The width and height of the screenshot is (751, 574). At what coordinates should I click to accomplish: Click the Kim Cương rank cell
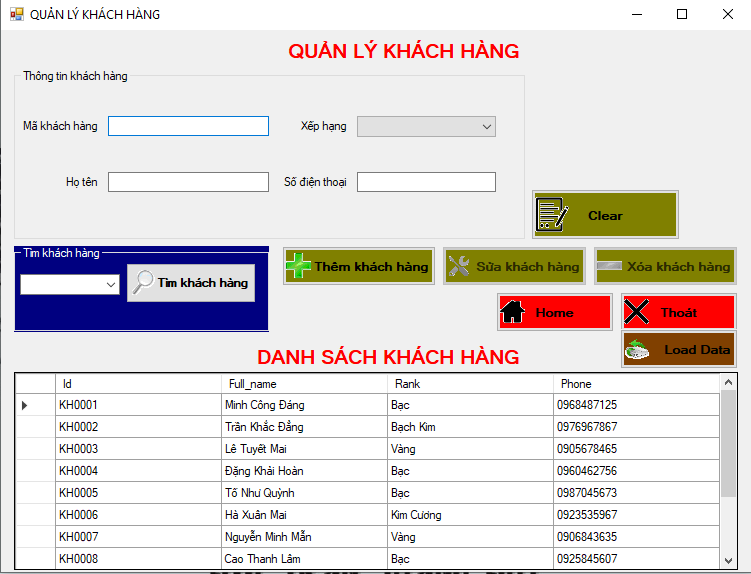pyautogui.click(x=470, y=515)
